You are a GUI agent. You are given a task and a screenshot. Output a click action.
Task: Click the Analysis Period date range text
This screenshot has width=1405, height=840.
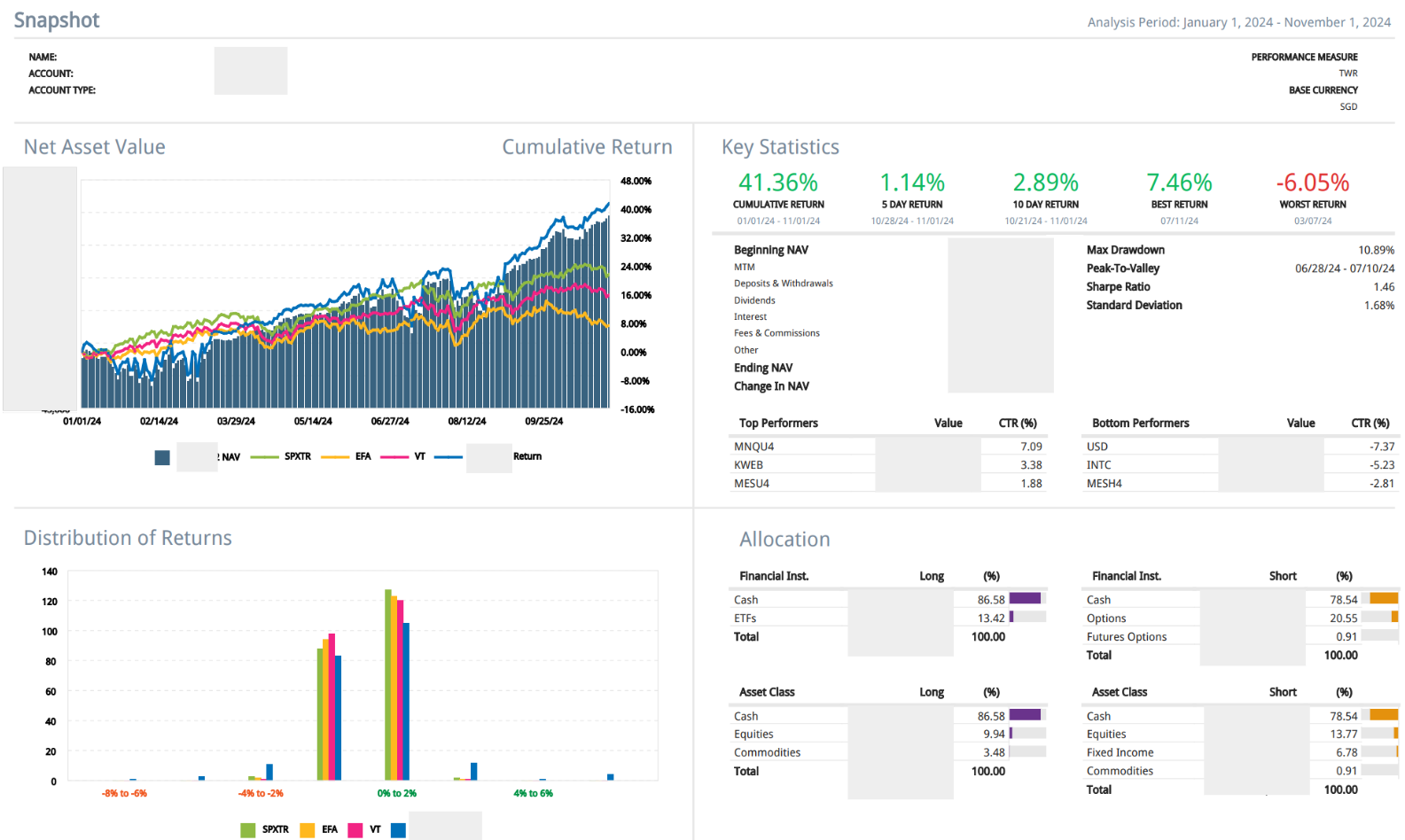pyautogui.click(x=1239, y=22)
